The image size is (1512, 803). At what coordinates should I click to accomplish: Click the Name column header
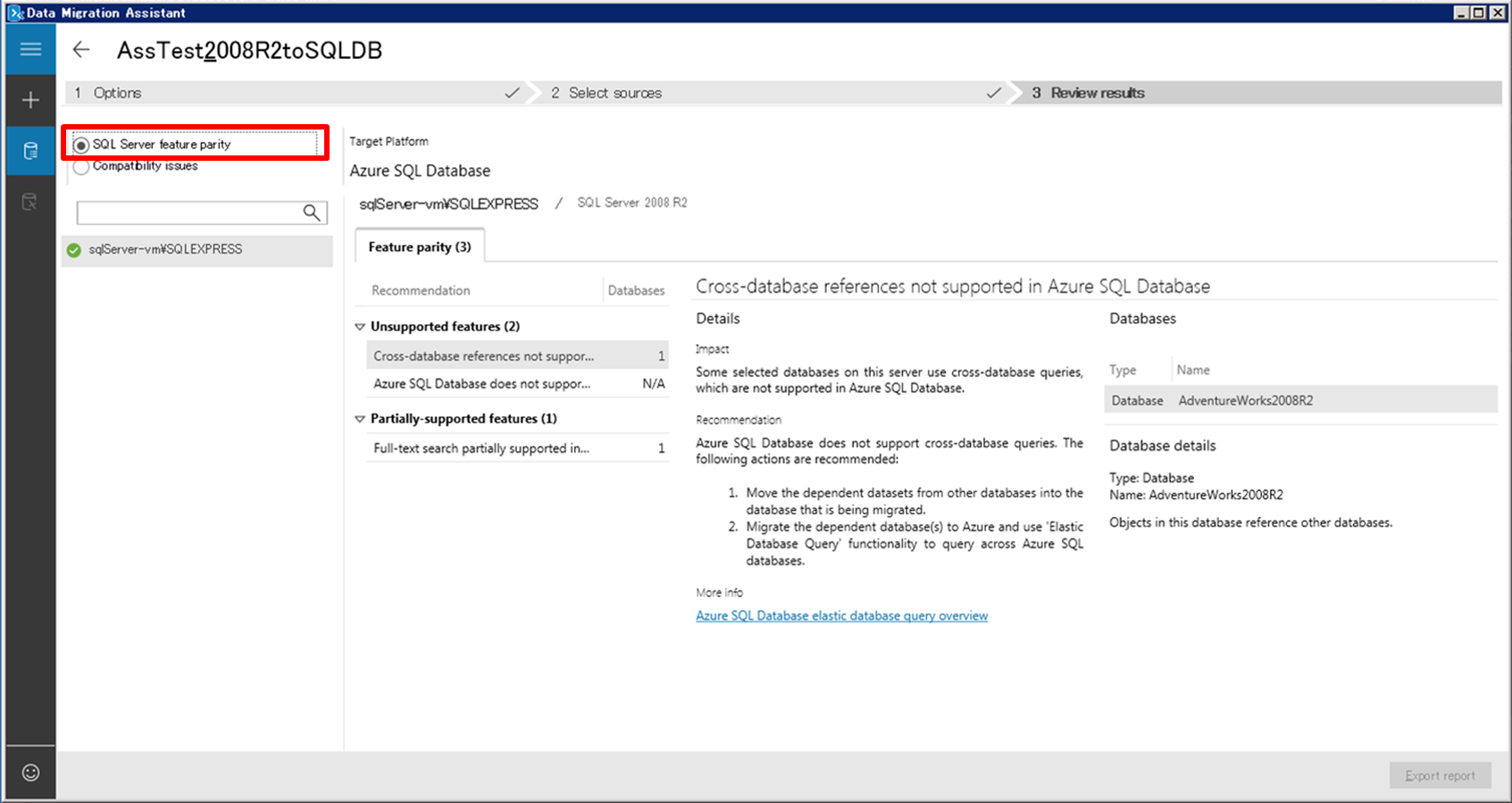[1193, 370]
